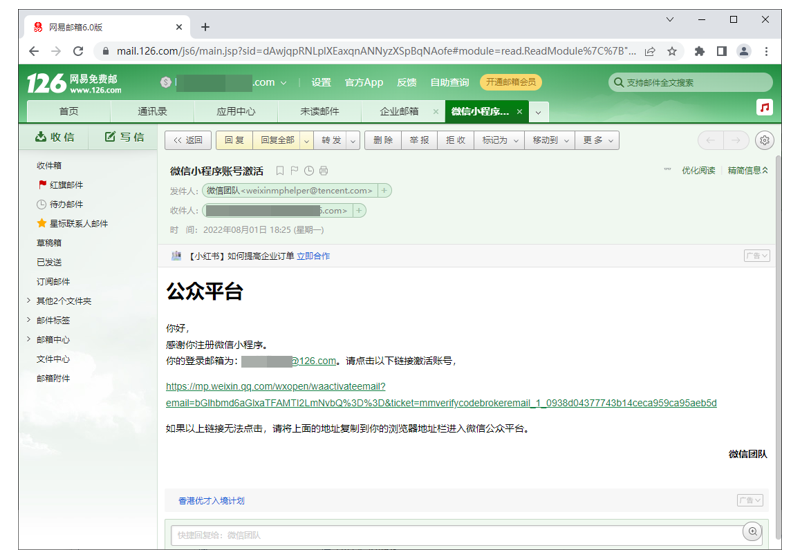This screenshot has width=788, height=558.
Task: Open the mail settings gear icon
Action: (x=764, y=140)
